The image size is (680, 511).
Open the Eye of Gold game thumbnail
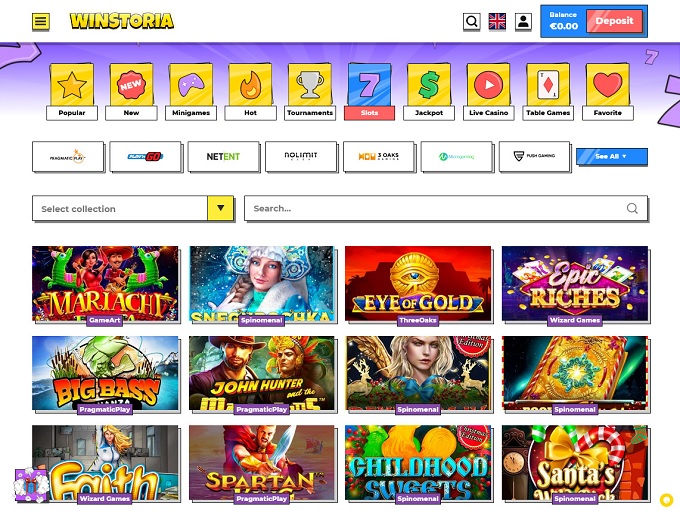pyautogui.click(x=418, y=284)
